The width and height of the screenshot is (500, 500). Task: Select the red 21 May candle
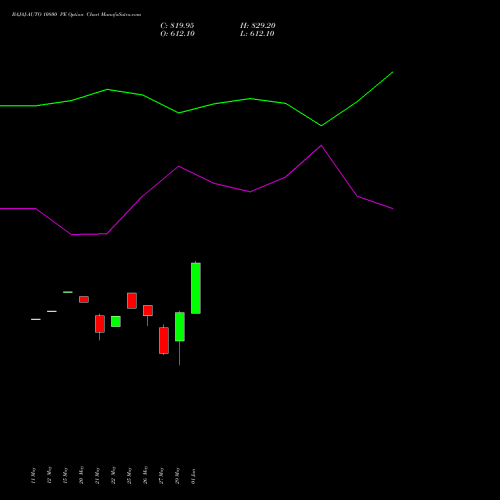pyautogui.click(x=100, y=324)
